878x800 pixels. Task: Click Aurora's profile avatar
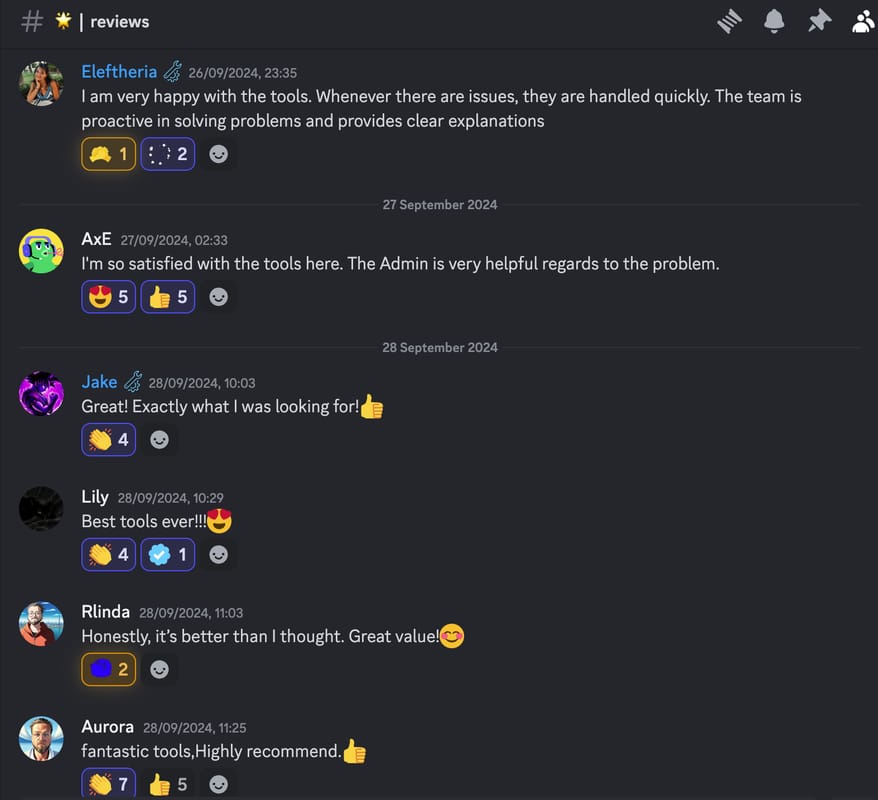tap(41, 739)
